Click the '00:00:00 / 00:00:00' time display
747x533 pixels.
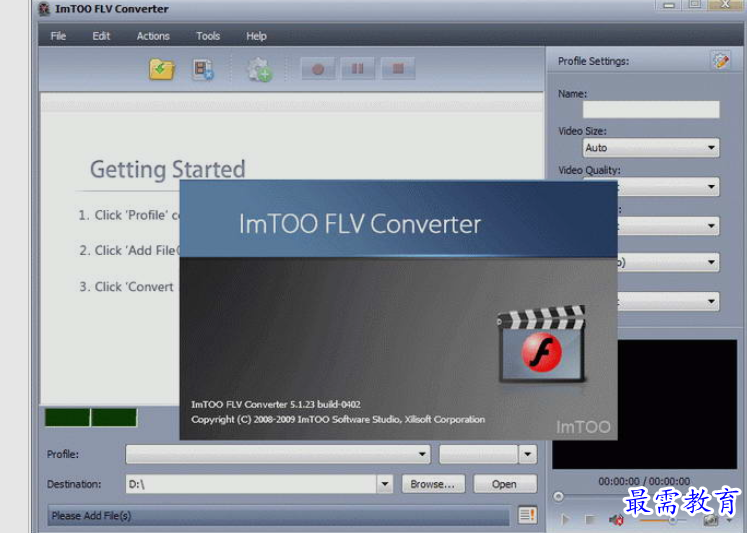coord(644,481)
